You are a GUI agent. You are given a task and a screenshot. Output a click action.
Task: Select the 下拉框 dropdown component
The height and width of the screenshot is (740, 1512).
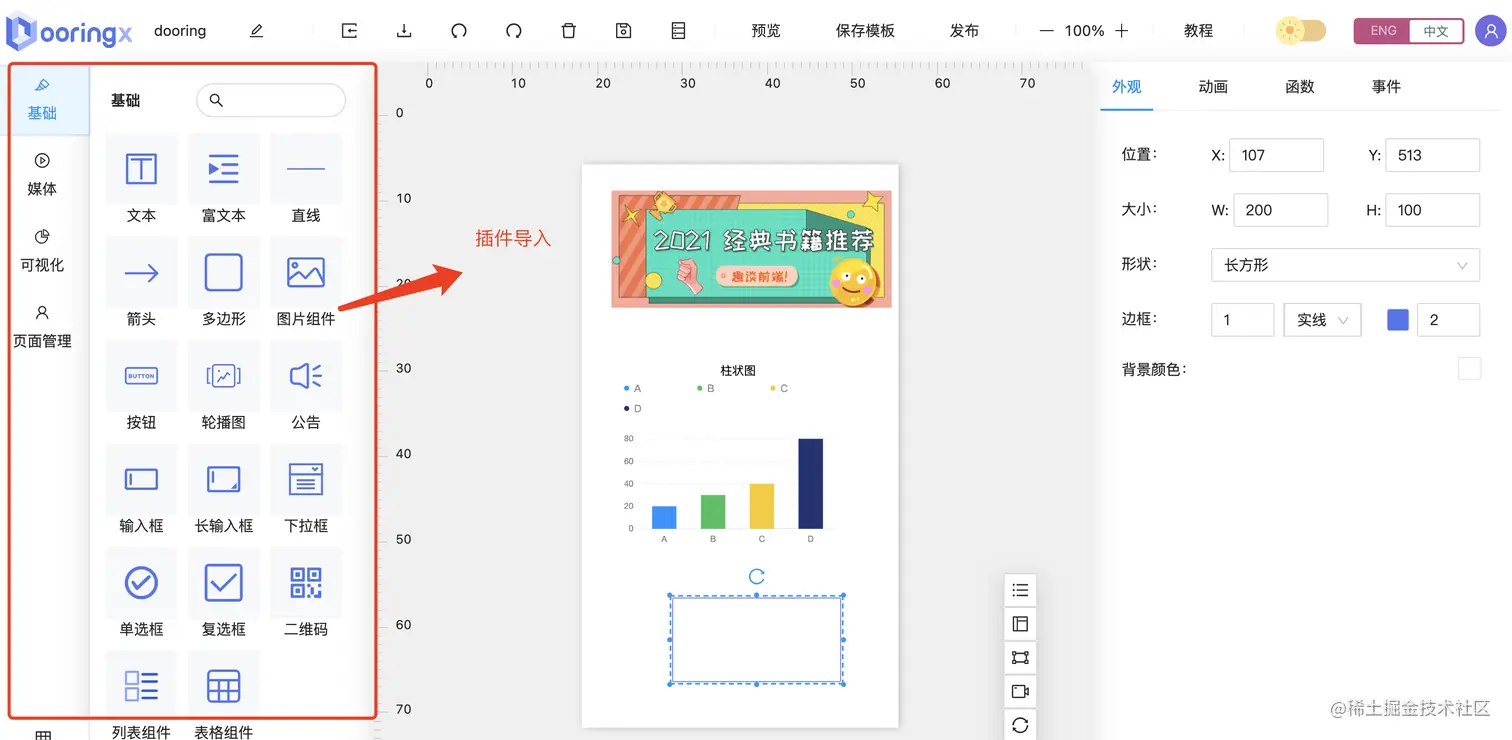(306, 490)
